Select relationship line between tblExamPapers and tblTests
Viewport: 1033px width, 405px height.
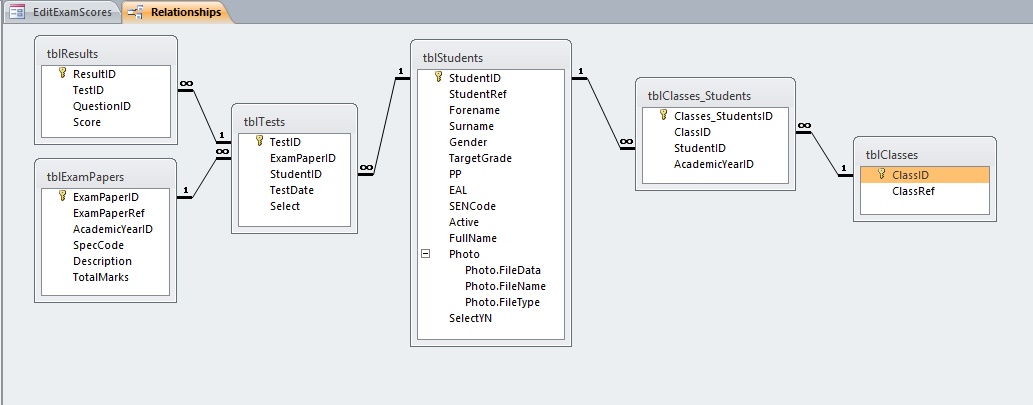pos(204,177)
